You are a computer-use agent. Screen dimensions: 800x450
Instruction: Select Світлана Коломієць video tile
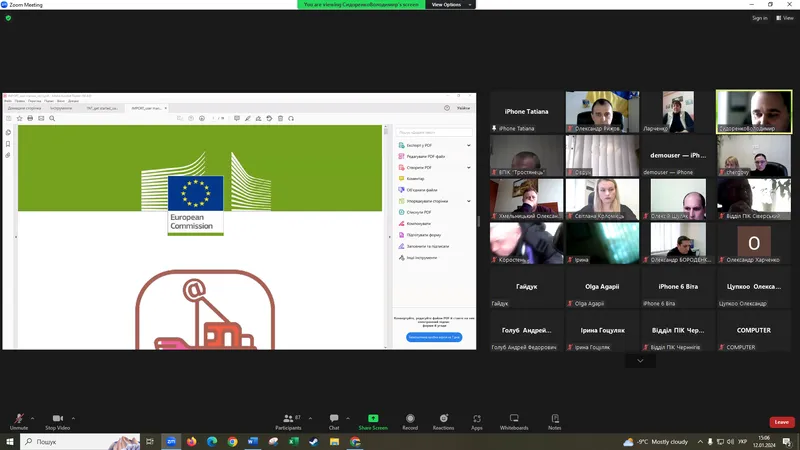coord(602,199)
